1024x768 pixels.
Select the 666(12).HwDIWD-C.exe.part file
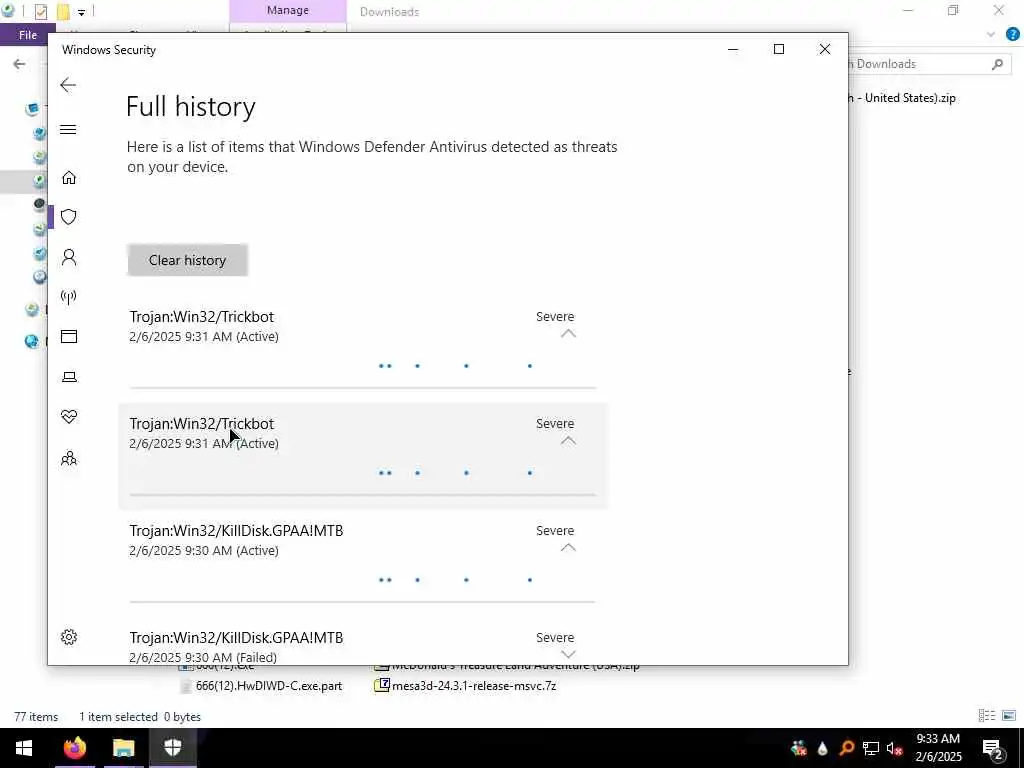[261, 686]
